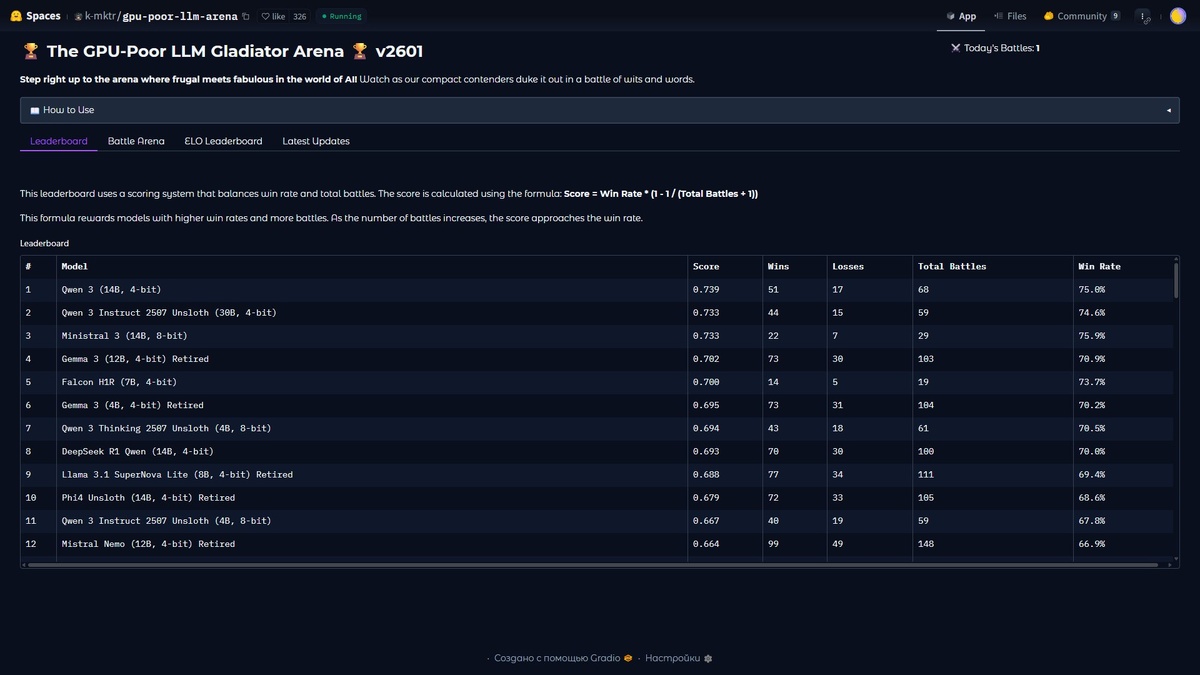This screenshot has height=675, width=1200.
Task: Click the total battles value 148
Action: point(992,544)
